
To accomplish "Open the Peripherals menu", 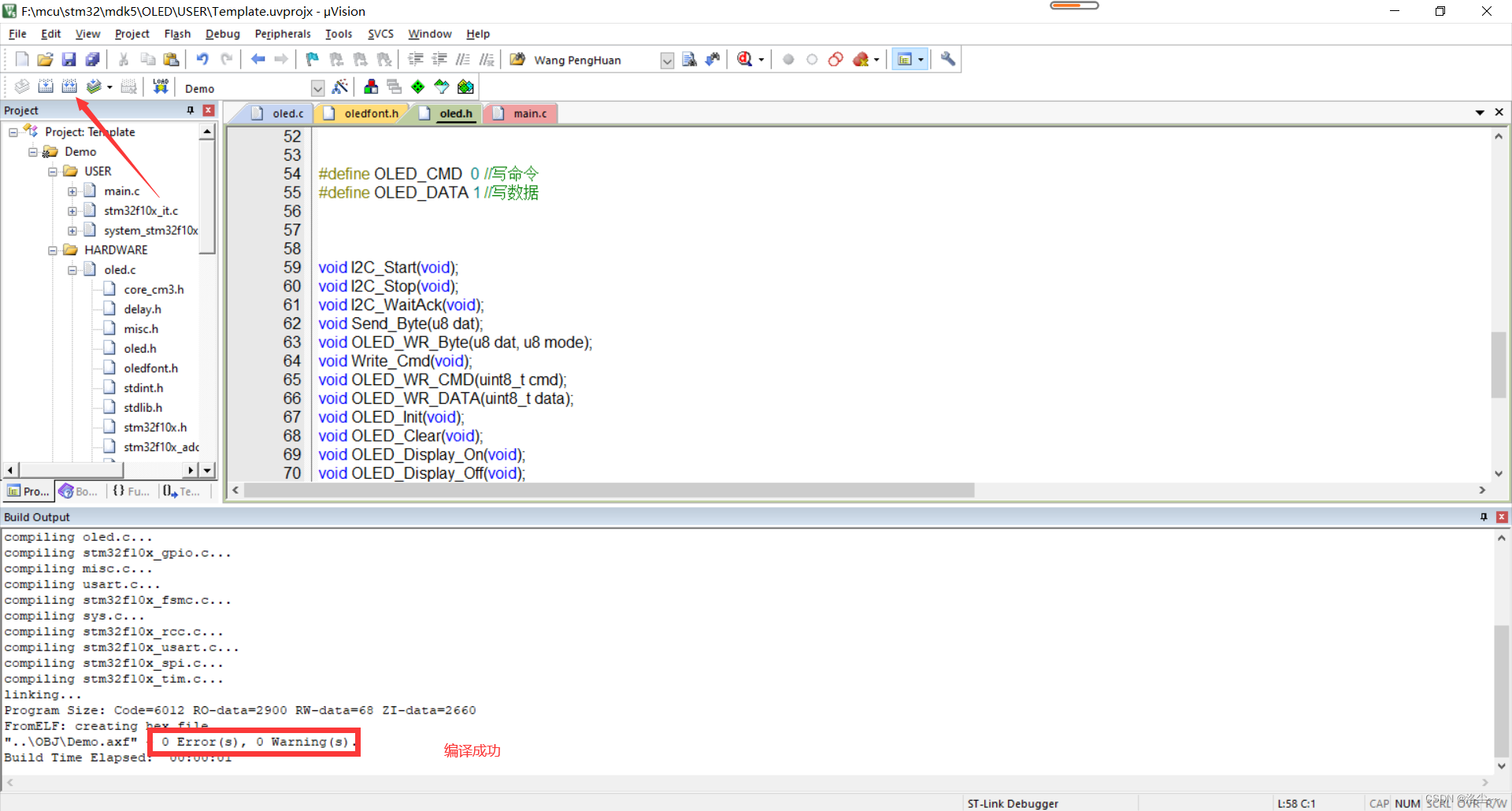I will point(283,34).
